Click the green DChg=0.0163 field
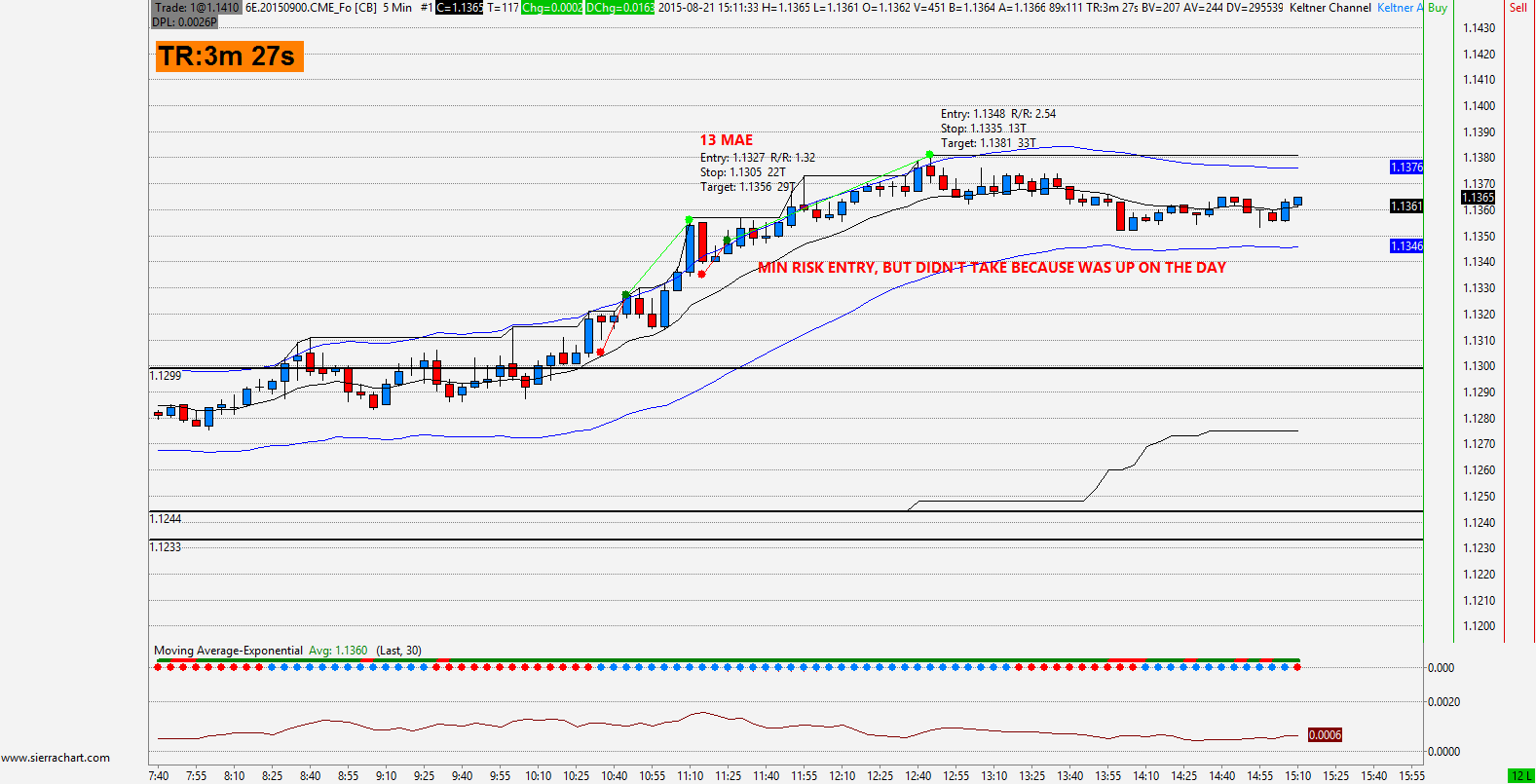The width and height of the screenshot is (1536, 784). (619, 8)
